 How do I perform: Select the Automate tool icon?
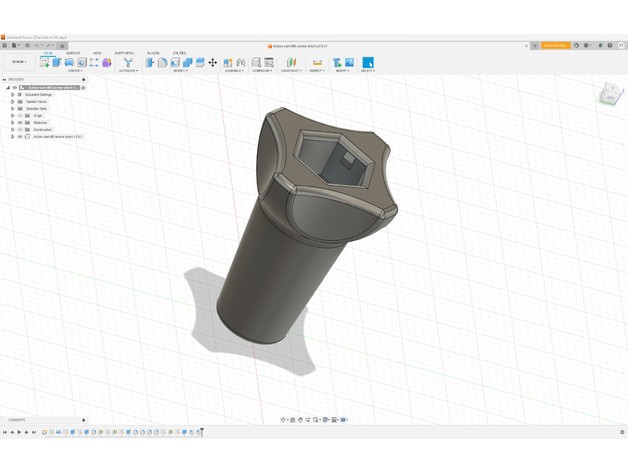click(128, 62)
